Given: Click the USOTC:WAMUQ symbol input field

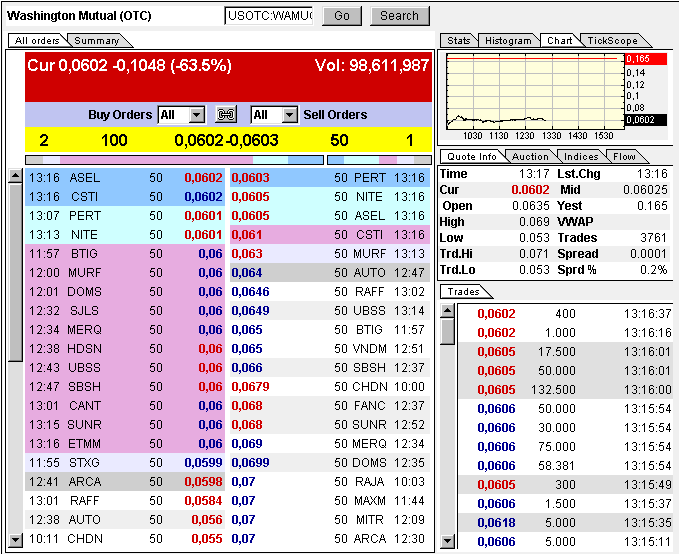Looking at the screenshot, I should pyautogui.click(x=269, y=16).
